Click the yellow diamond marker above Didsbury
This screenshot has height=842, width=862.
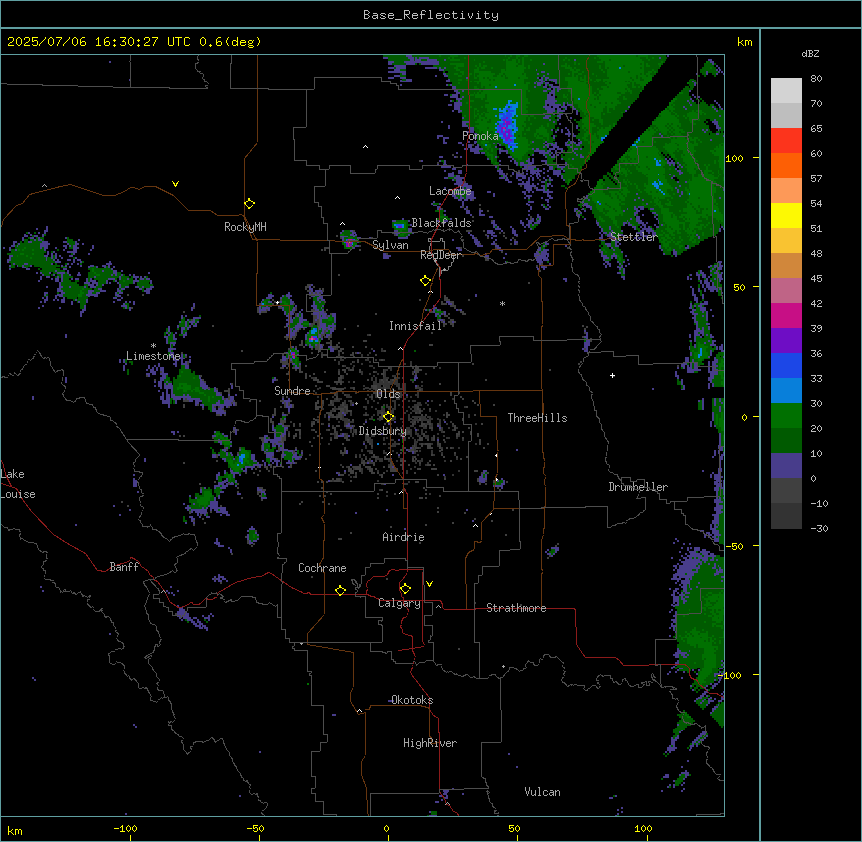388,417
